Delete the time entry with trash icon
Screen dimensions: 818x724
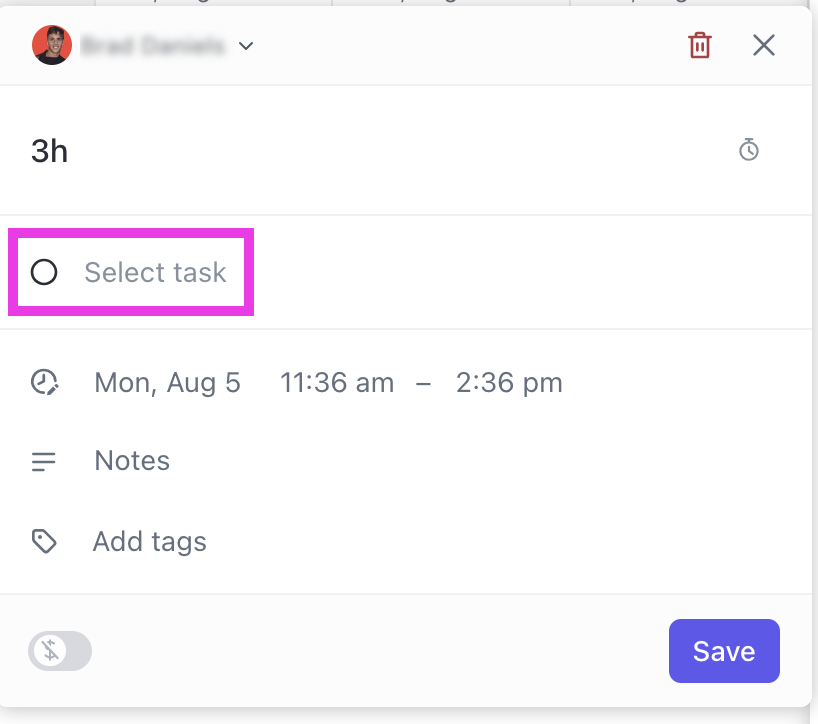pyautogui.click(x=700, y=46)
